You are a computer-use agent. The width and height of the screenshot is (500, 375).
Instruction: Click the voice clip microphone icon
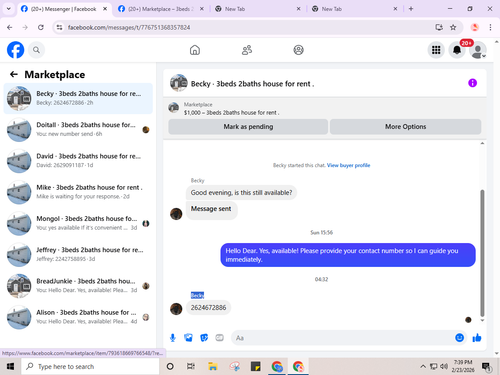tap(173, 338)
